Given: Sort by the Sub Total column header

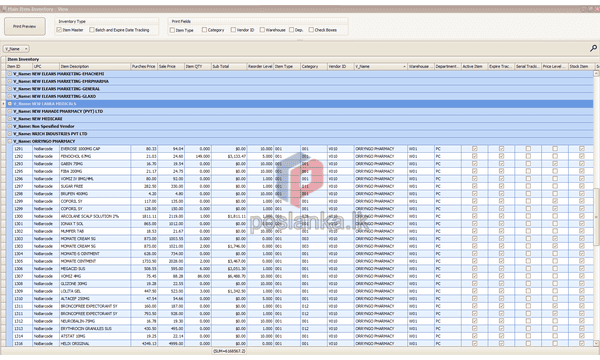Looking at the screenshot, I should [229, 67].
